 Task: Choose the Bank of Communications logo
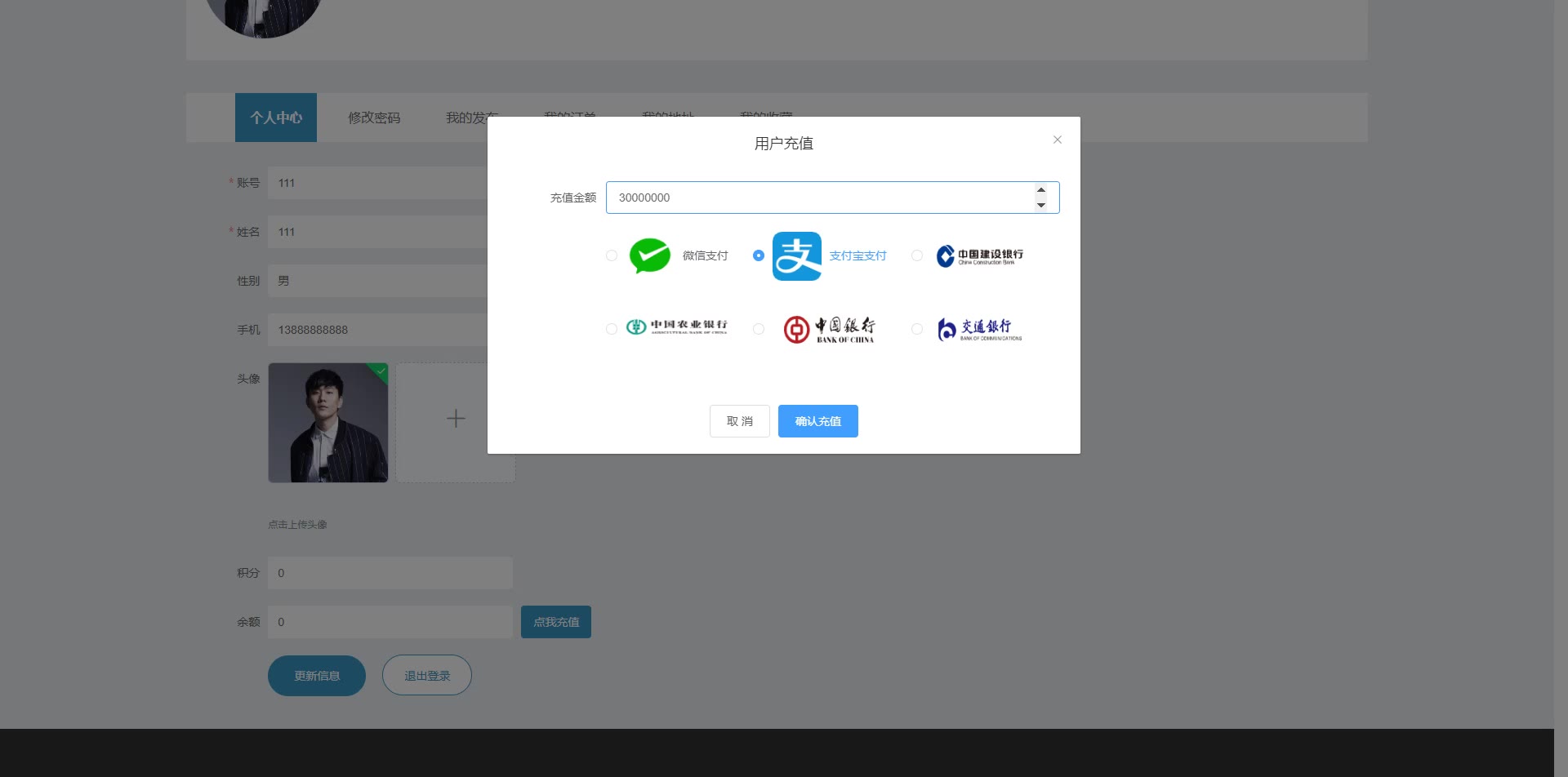pyautogui.click(x=979, y=329)
